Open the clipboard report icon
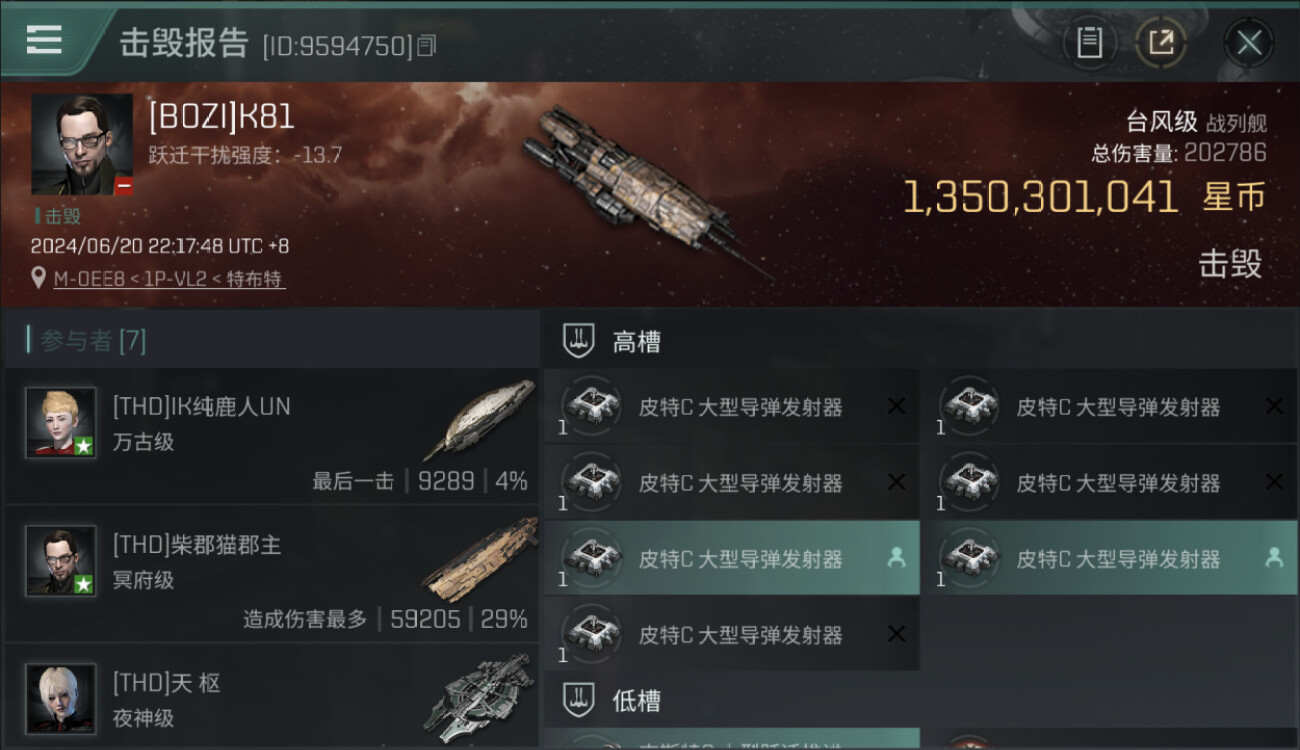Image resolution: width=1300 pixels, height=750 pixels. pos(1089,43)
